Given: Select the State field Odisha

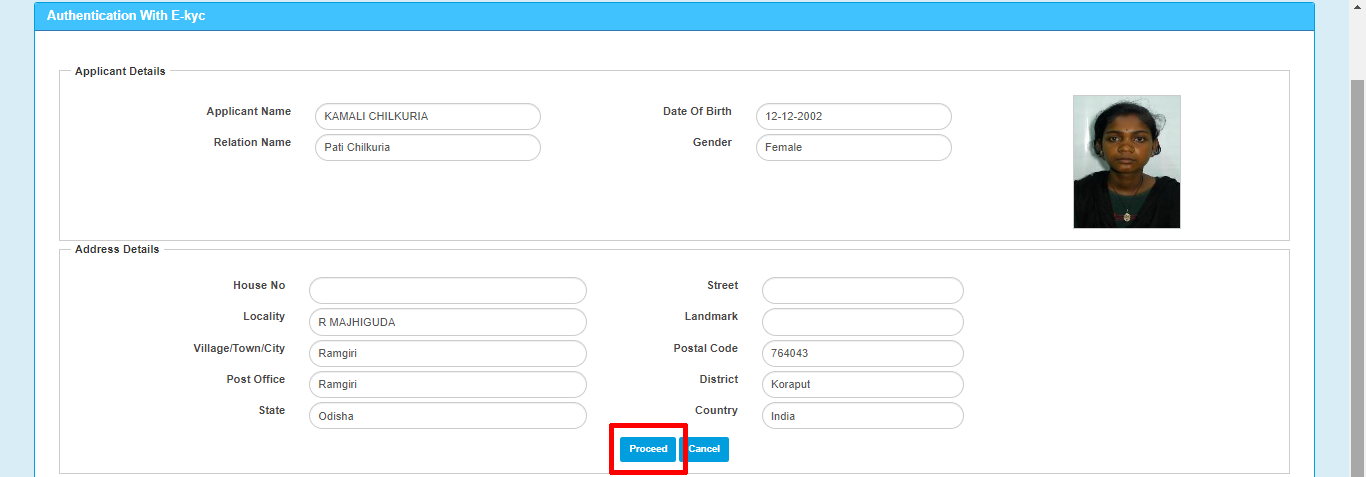Looking at the screenshot, I should point(448,415).
